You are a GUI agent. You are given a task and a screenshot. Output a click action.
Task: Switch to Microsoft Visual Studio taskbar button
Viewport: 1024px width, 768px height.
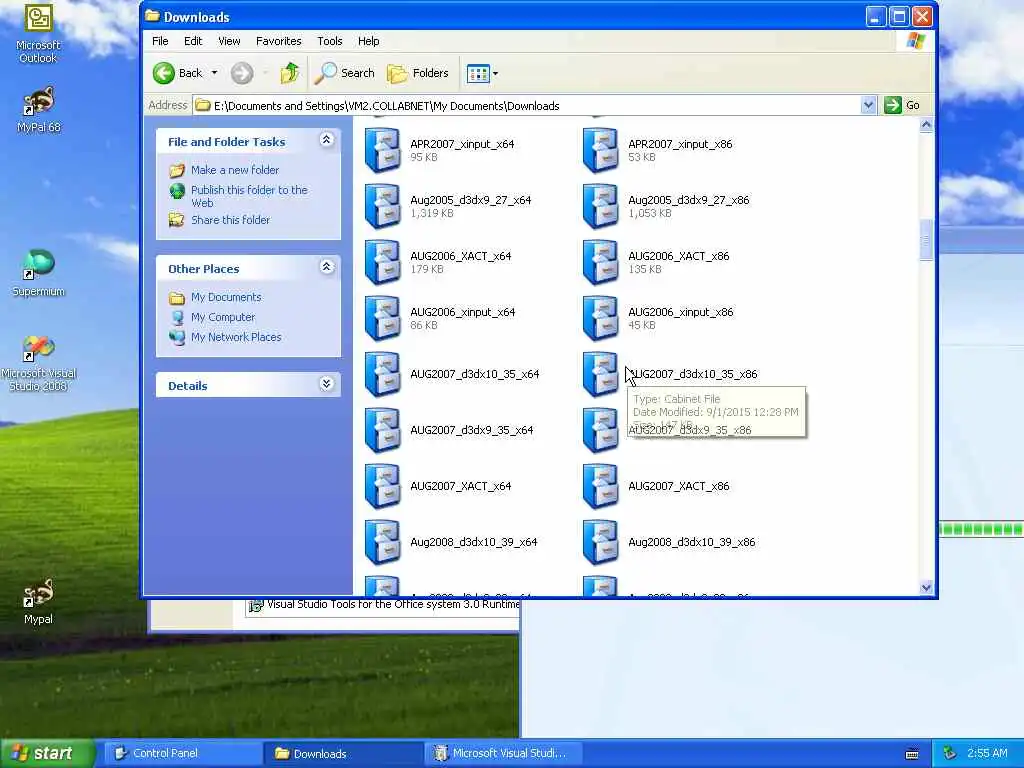pyautogui.click(x=502, y=754)
